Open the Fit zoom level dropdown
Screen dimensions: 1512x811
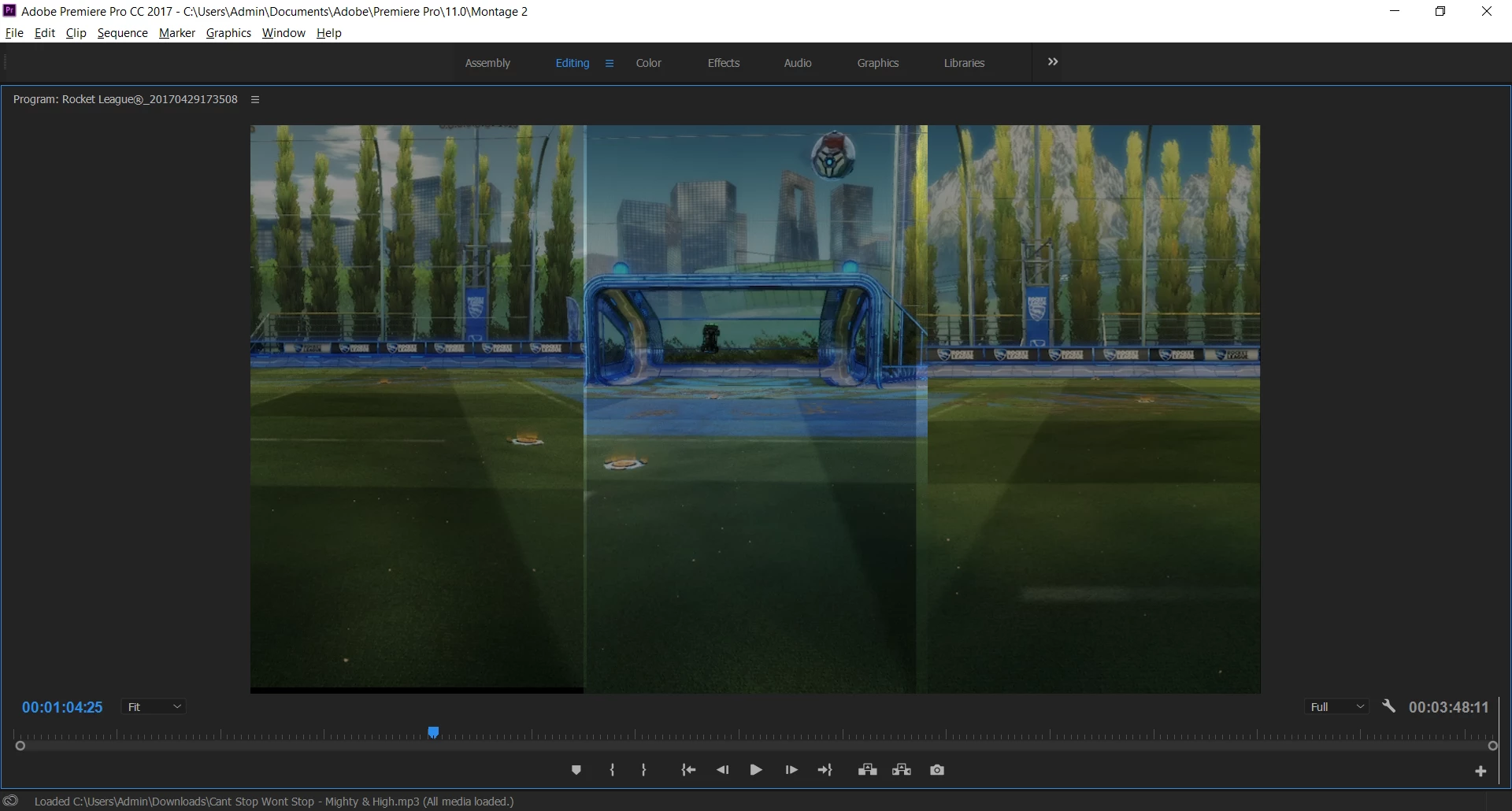point(154,707)
